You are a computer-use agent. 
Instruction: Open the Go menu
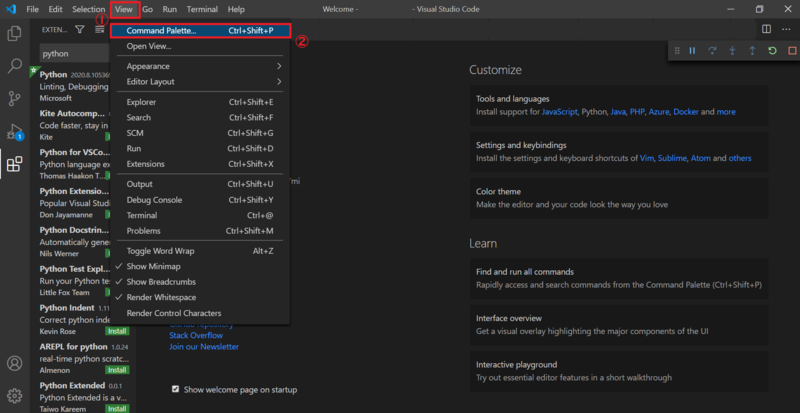[x=148, y=9]
